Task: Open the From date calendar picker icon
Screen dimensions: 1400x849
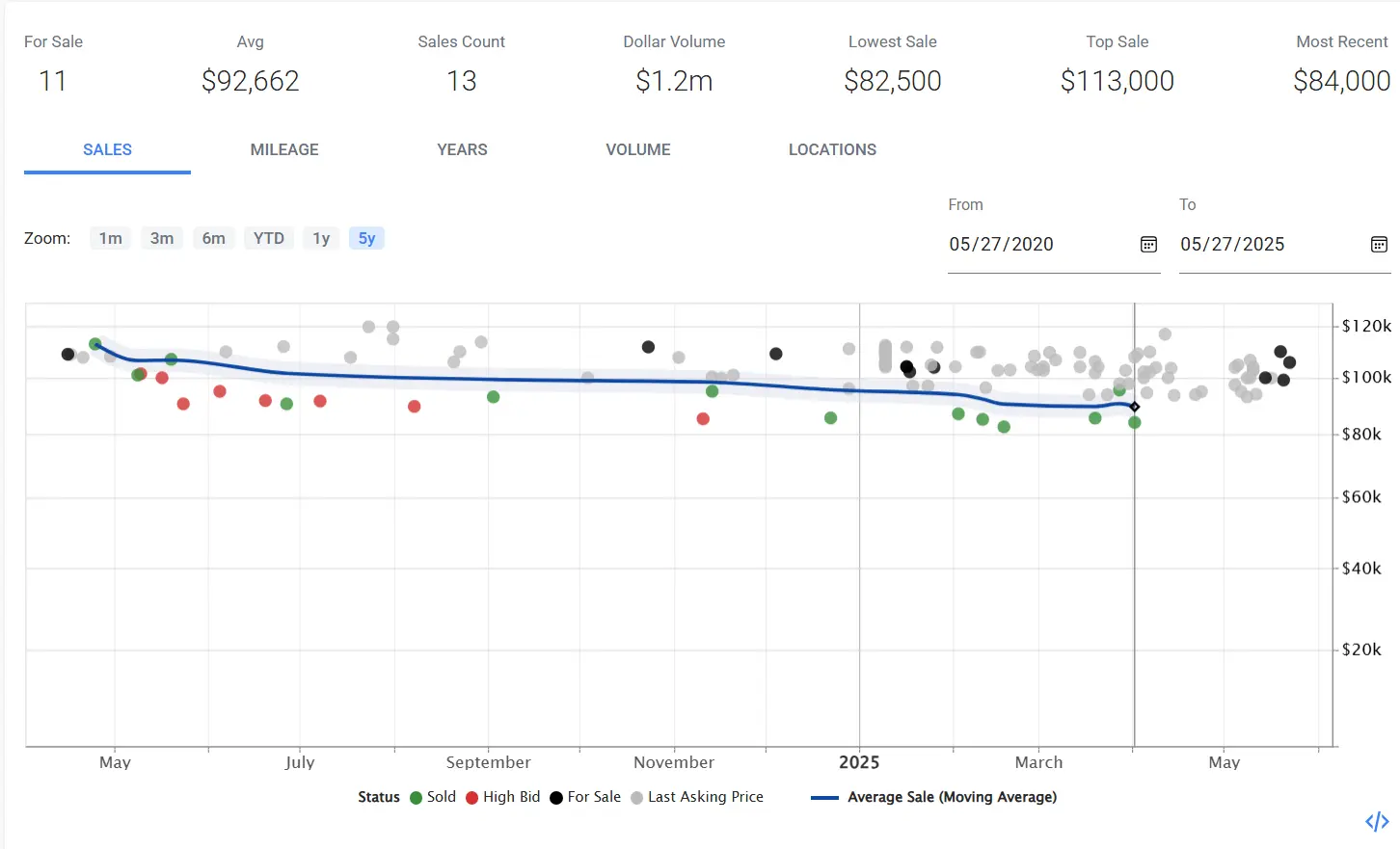Action: 1148,245
